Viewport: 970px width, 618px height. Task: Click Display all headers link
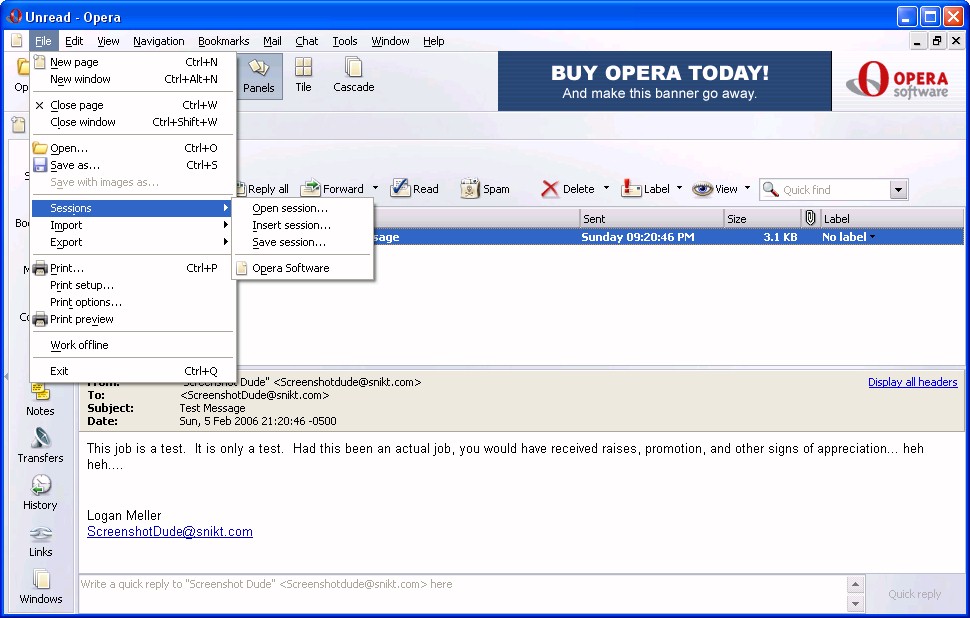tap(912, 382)
